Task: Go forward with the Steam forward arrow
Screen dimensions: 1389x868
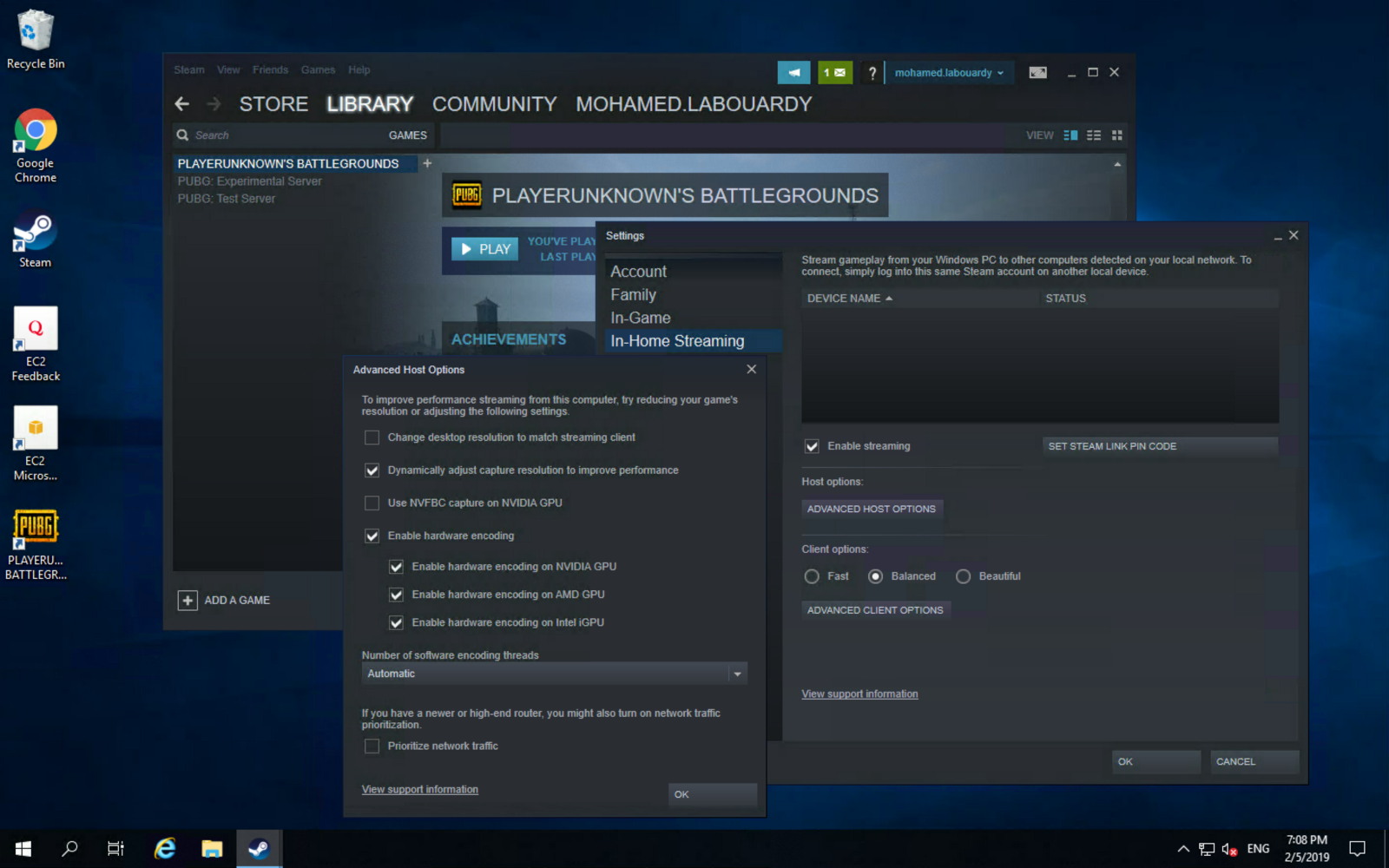Action: (x=214, y=104)
